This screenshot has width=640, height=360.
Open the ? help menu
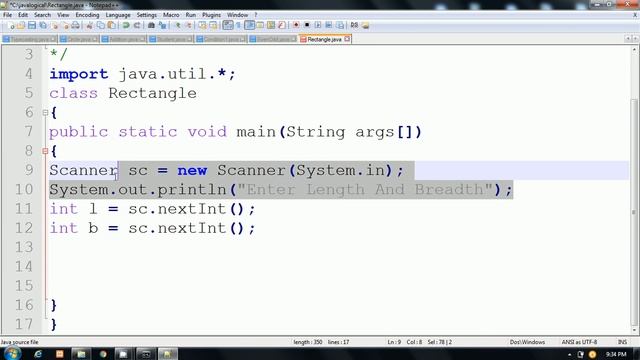256,15
